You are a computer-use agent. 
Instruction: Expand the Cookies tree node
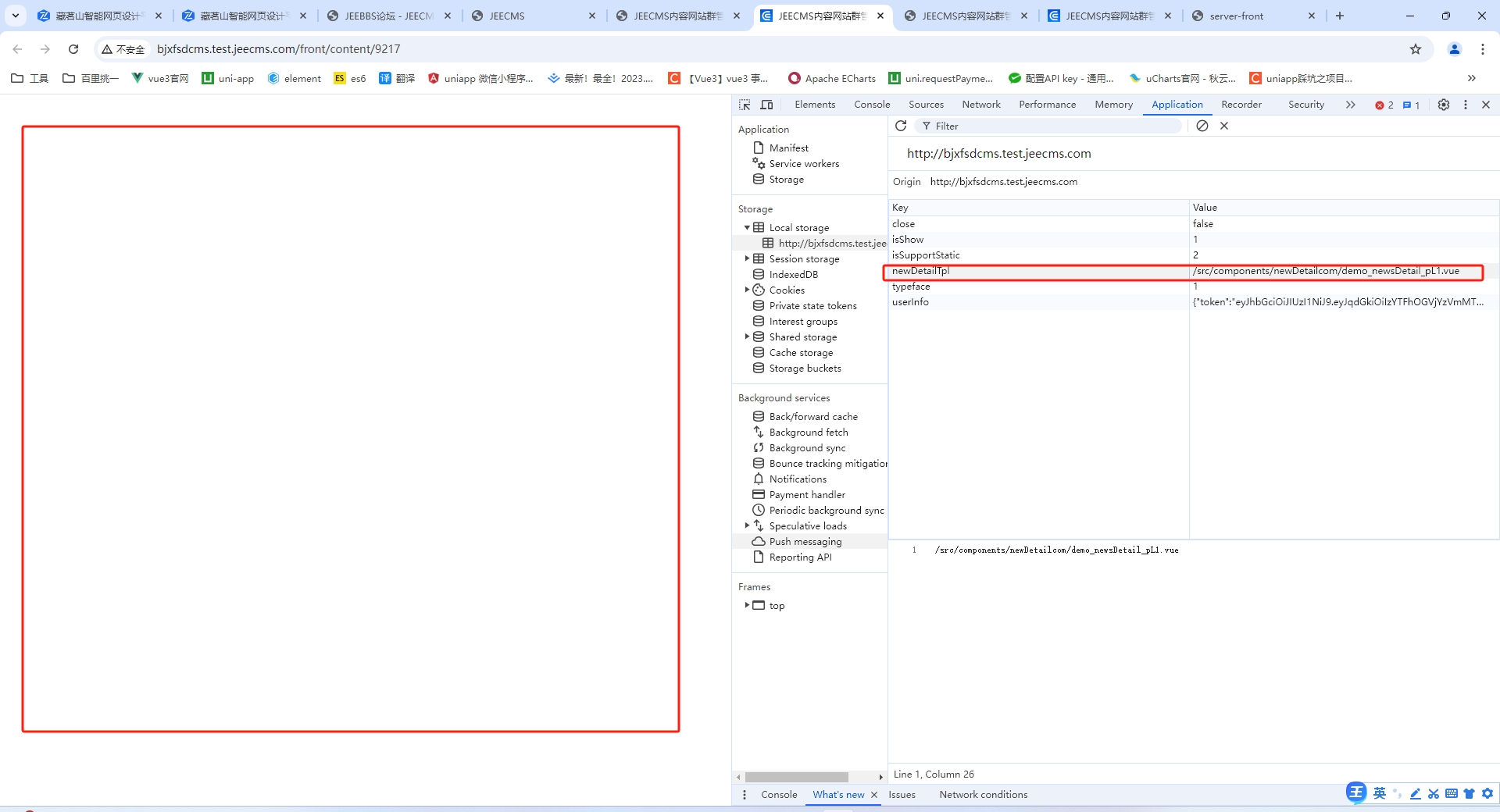(x=747, y=290)
